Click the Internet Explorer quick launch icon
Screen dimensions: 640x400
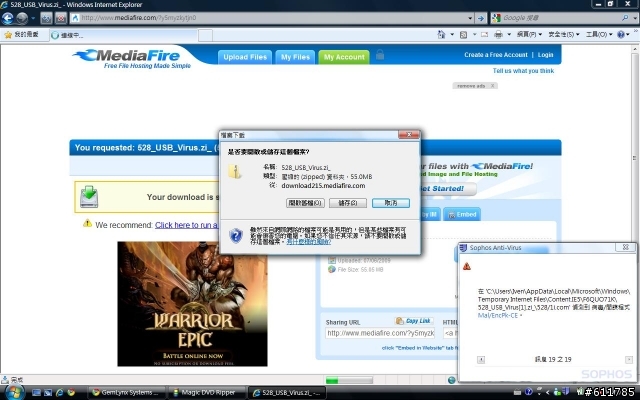click(60, 393)
